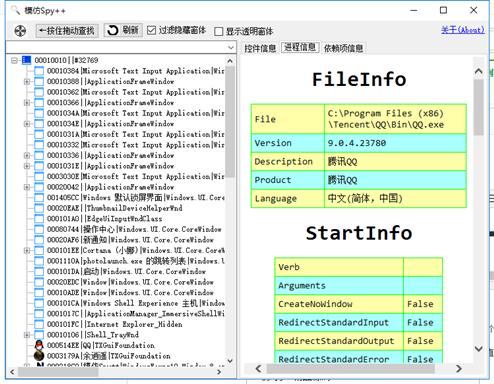Open the 关于(About) link

click(463, 30)
